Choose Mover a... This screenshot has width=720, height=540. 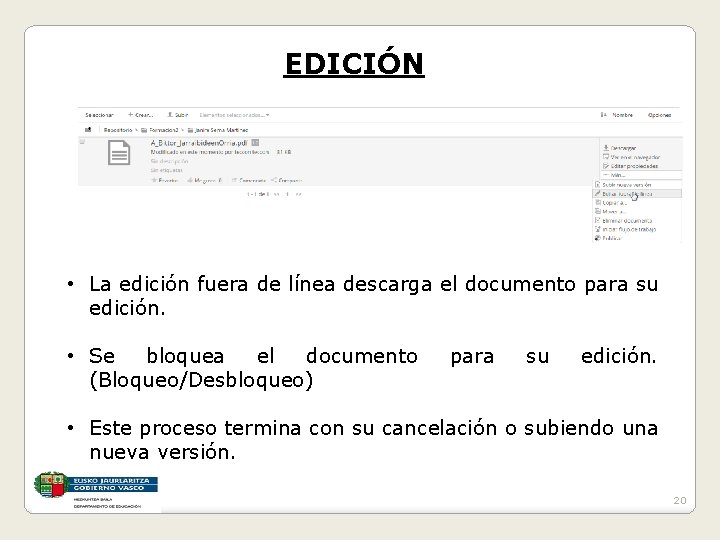(611, 212)
